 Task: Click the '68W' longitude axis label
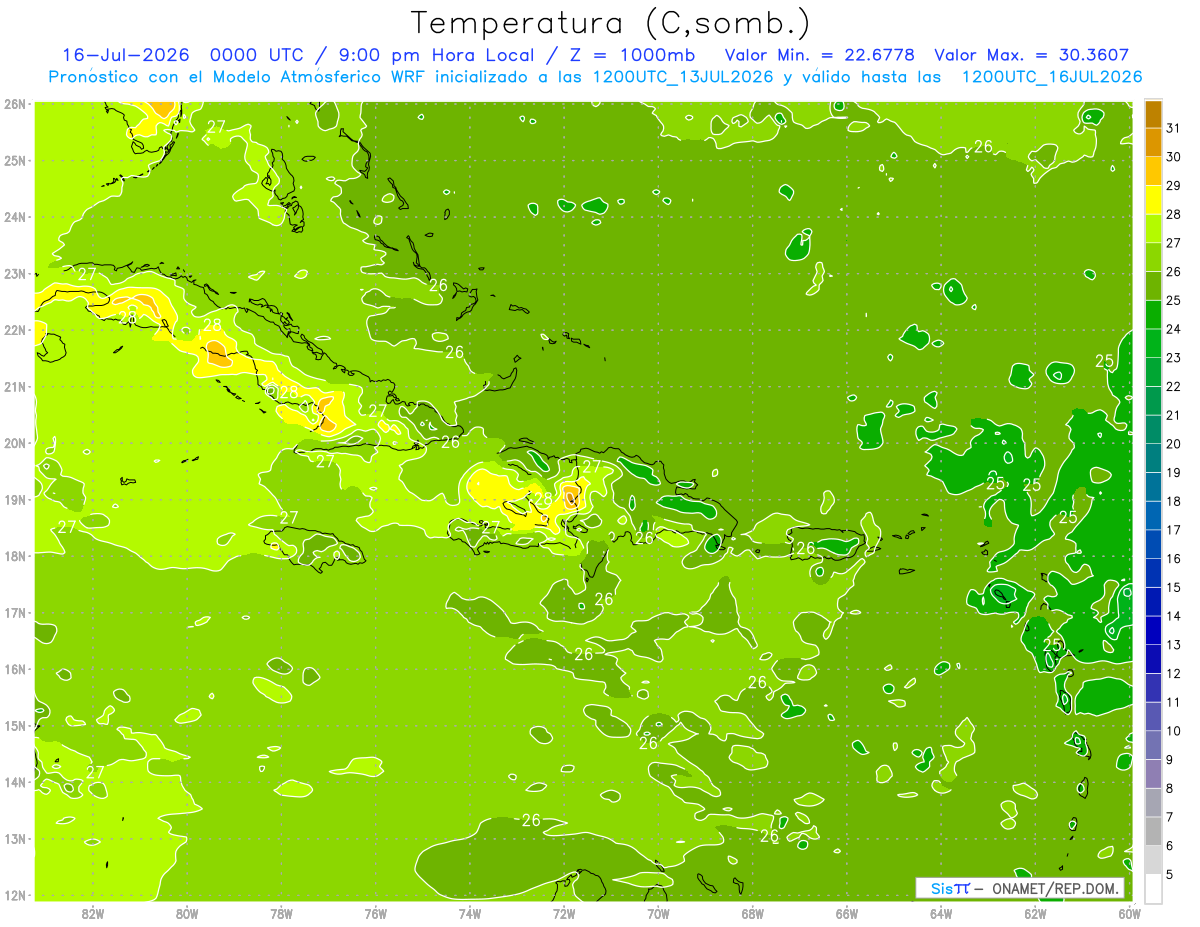[753, 913]
